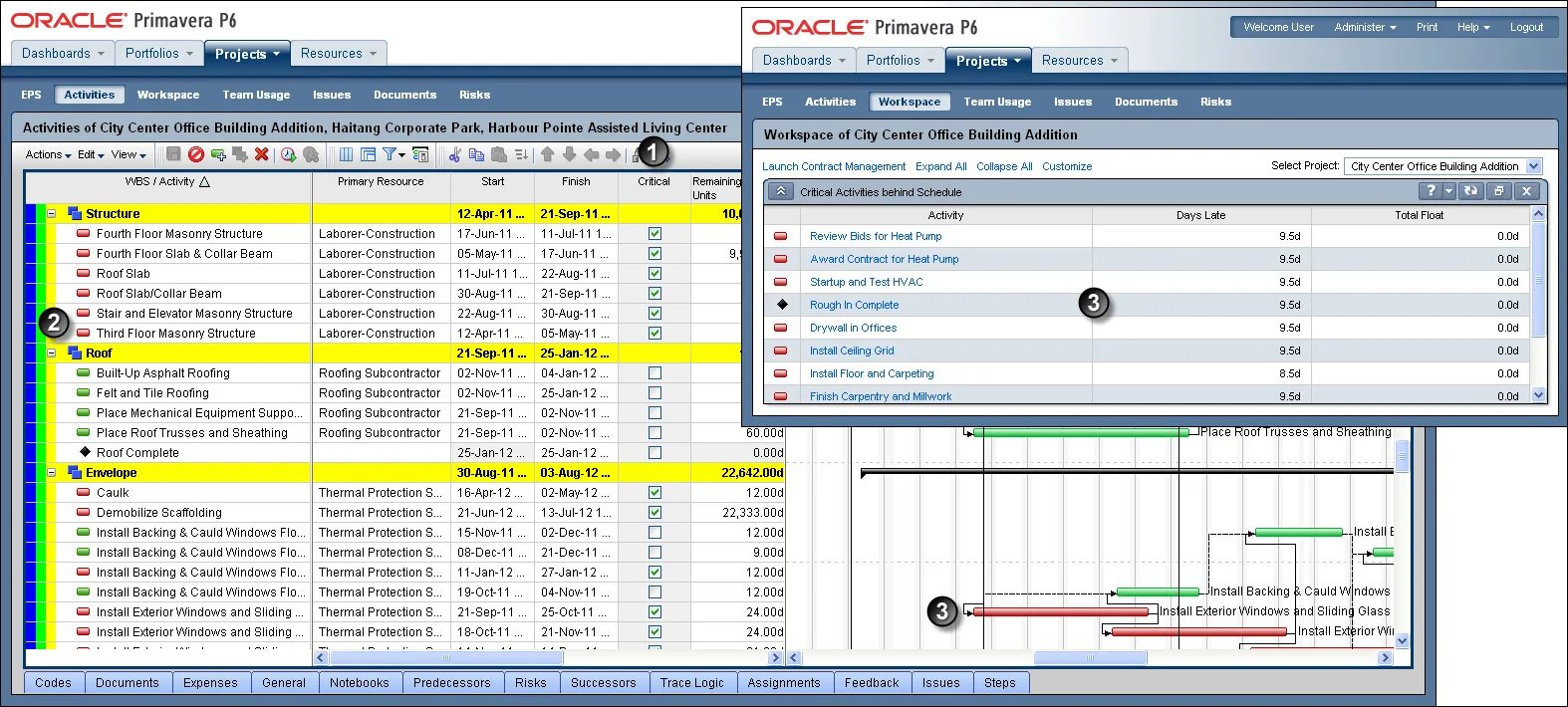The width and height of the screenshot is (1568, 707).
Task: Open the Risks tab in Workspace window
Action: (x=1215, y=102)
